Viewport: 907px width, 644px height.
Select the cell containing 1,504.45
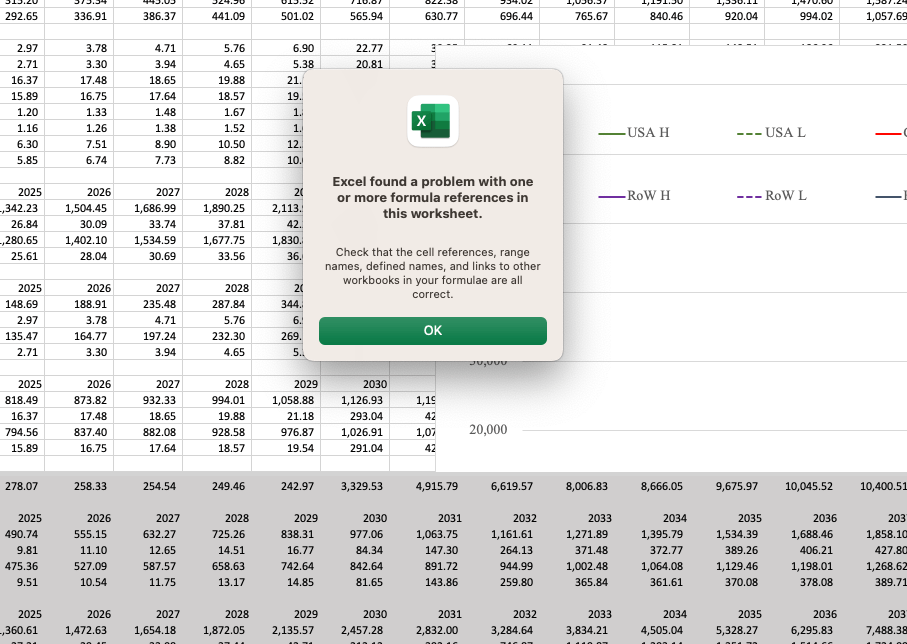coord(79,208)
